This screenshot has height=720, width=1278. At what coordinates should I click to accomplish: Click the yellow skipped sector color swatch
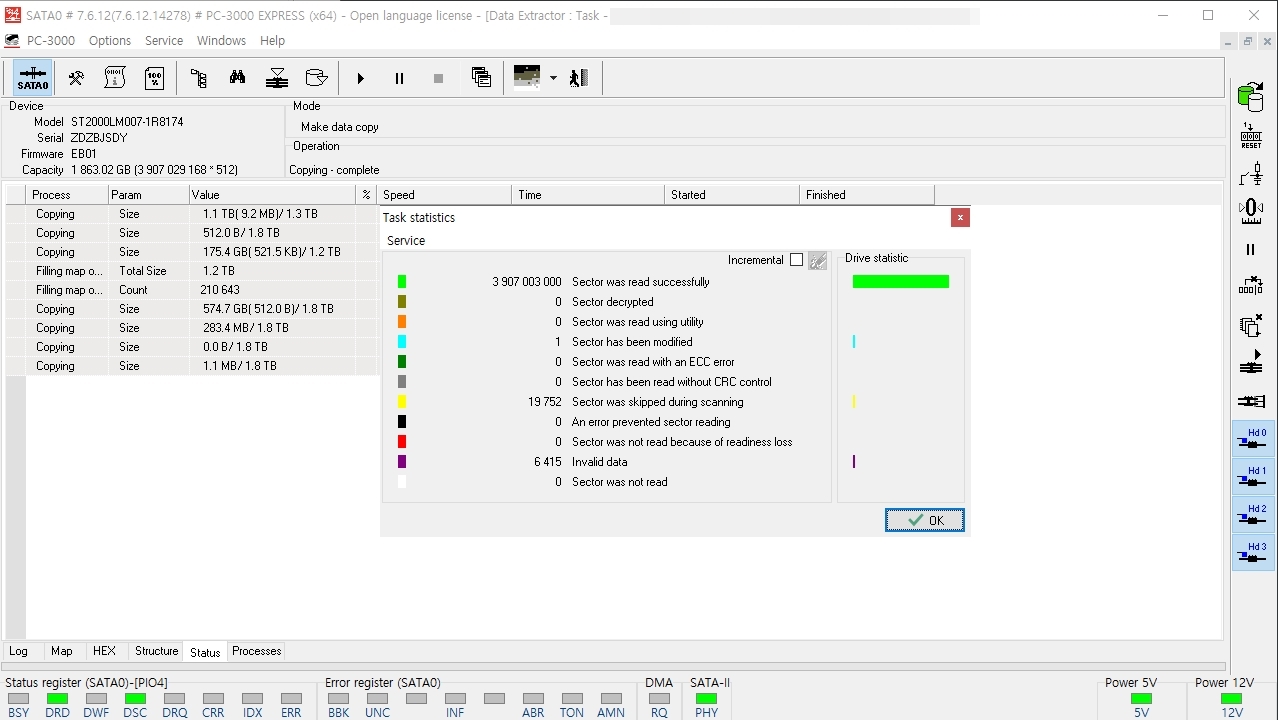[x=402, y=402]
